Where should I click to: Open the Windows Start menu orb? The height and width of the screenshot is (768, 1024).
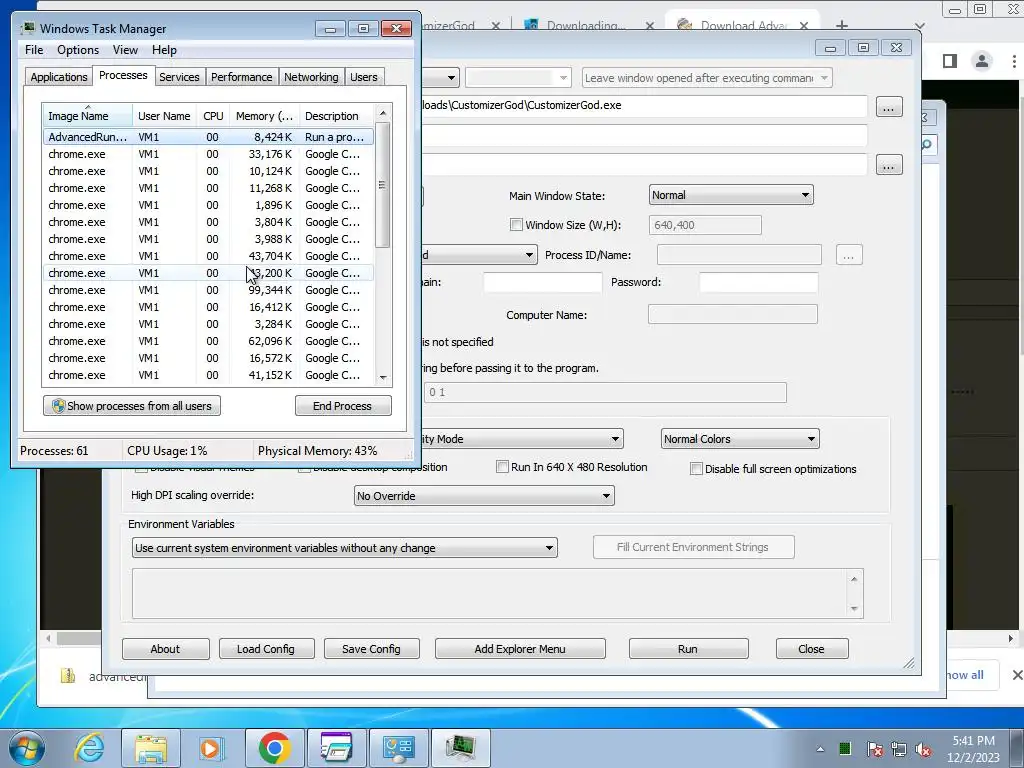(27, 748)
